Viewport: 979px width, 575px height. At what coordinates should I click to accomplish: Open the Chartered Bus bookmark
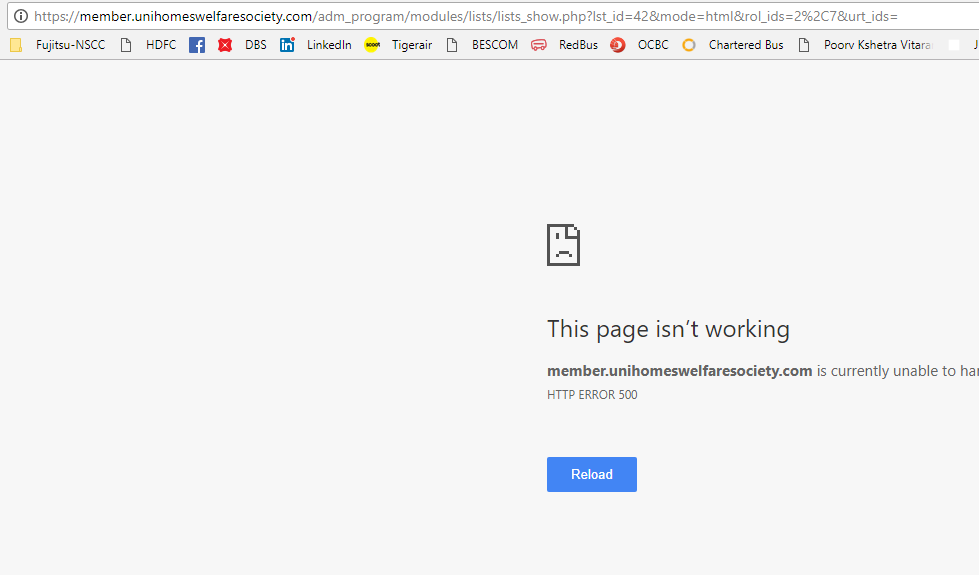pos(732,45)
